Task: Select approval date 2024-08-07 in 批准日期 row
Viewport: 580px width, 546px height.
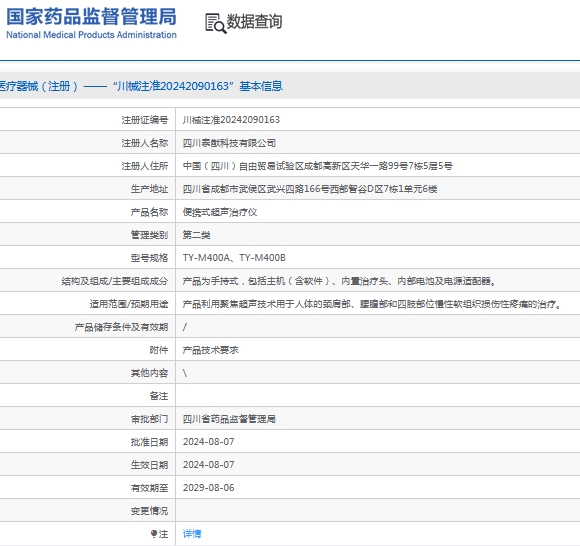Action: tap(209, 442)
